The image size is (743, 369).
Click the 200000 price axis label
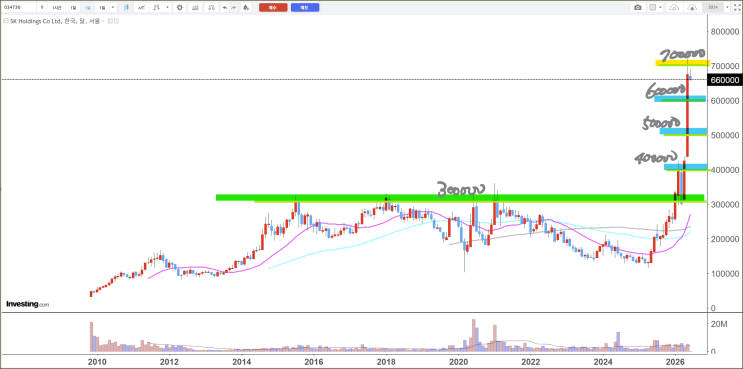pos(725,239)
